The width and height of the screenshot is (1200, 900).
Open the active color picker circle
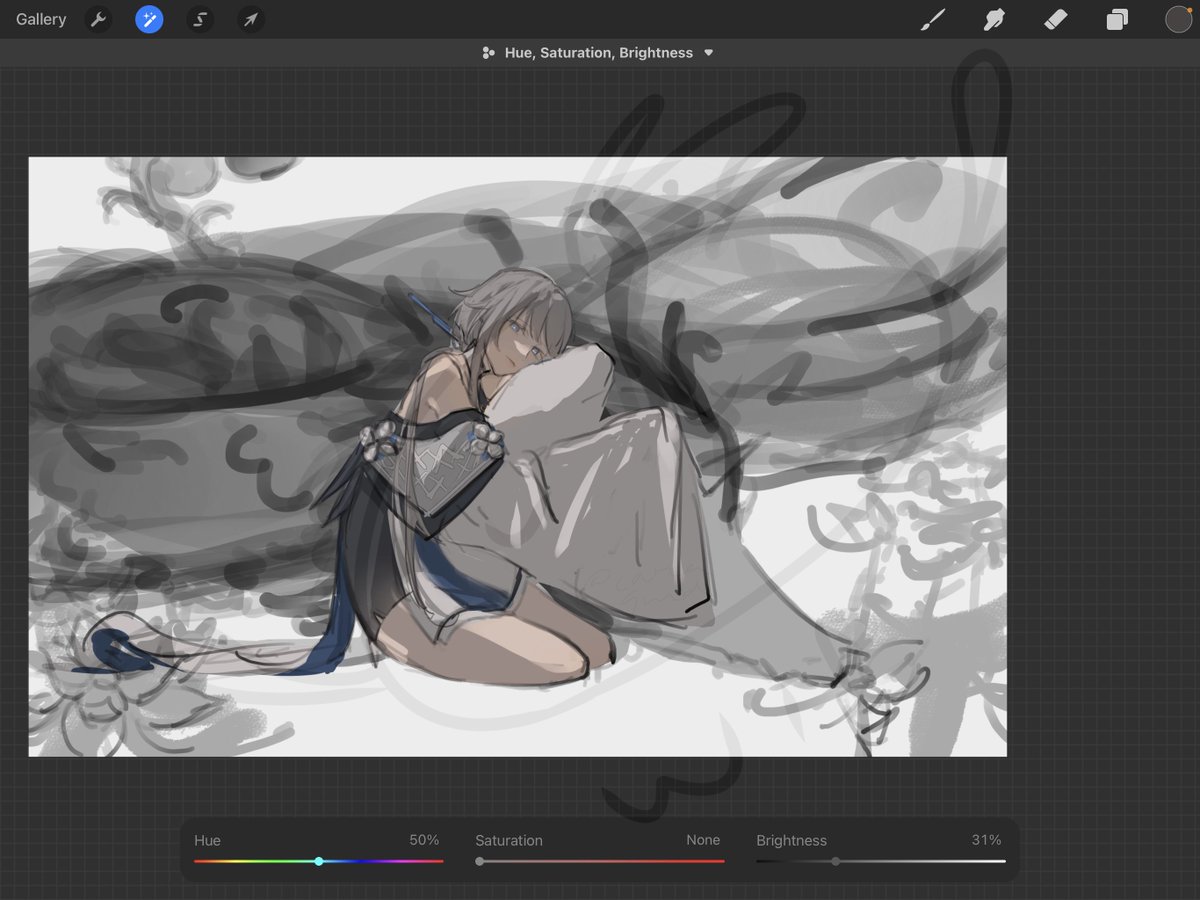(1178, 19)
